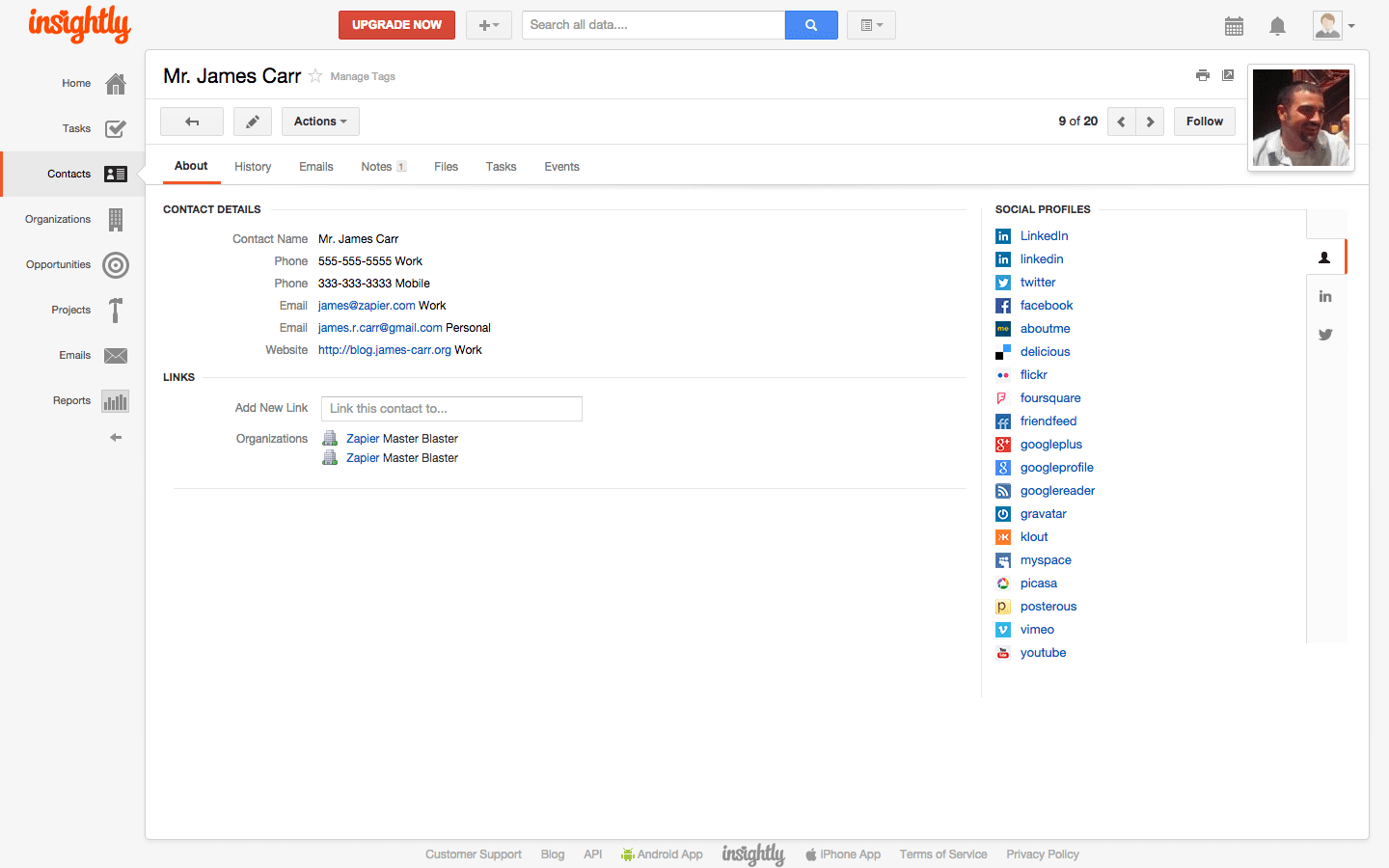Open the plus add-new dropdown
The image size is (1389, 868).
point(489,25)
